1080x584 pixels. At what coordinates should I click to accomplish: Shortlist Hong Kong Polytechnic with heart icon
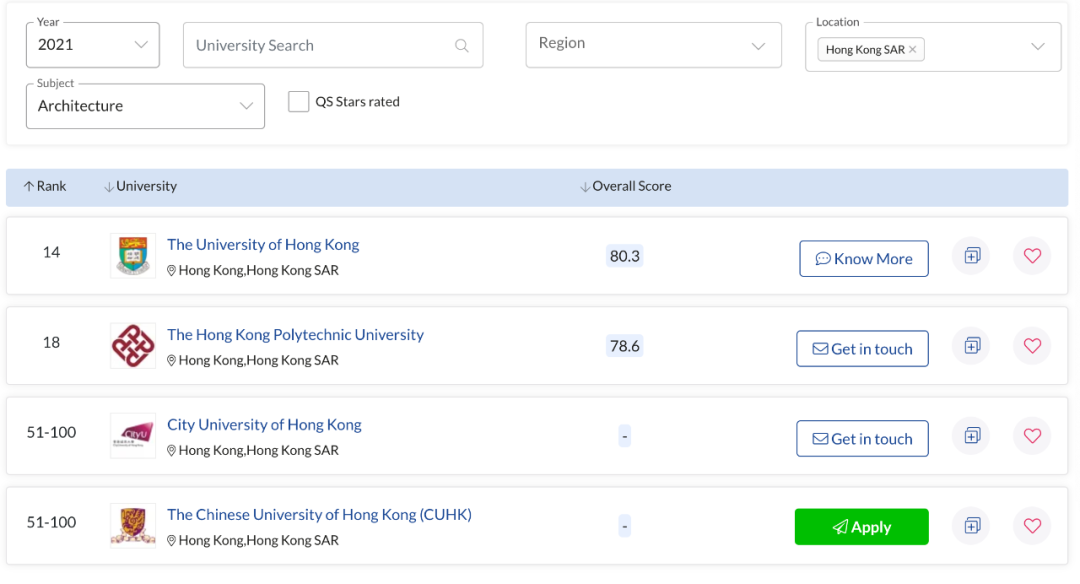pos(1032,346)
